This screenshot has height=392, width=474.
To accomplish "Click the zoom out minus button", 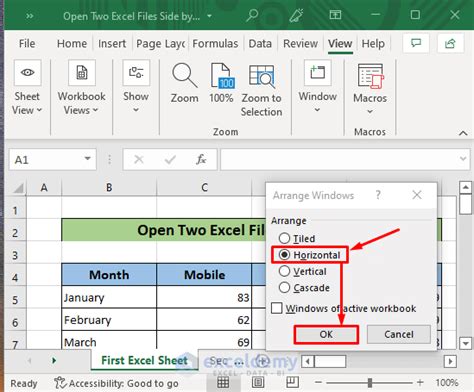I will tap(318, 383).
